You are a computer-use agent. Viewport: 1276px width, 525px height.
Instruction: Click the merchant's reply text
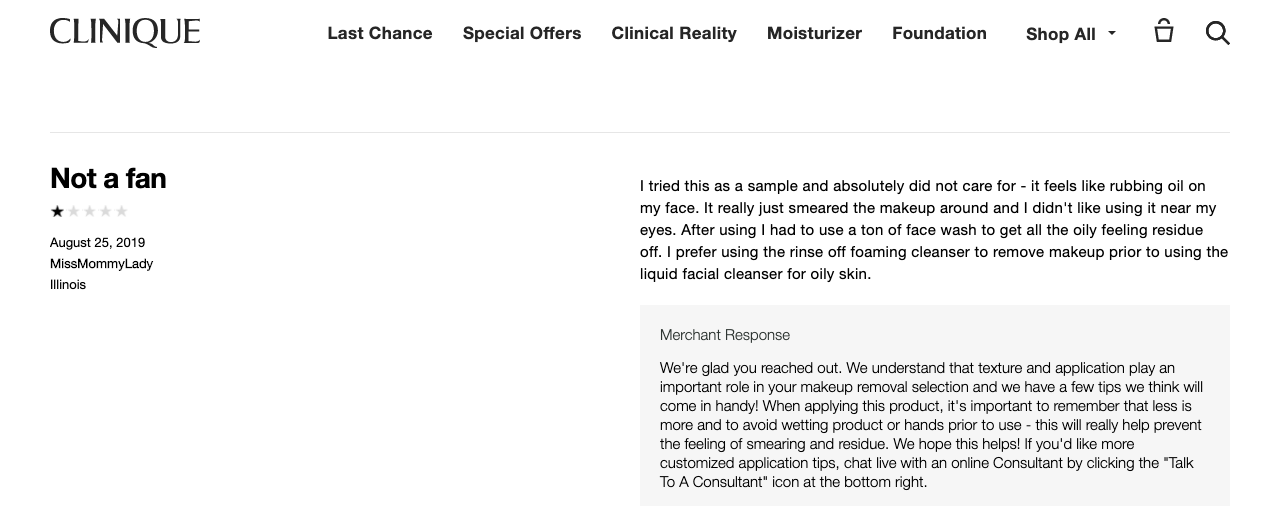click(930, 425)
